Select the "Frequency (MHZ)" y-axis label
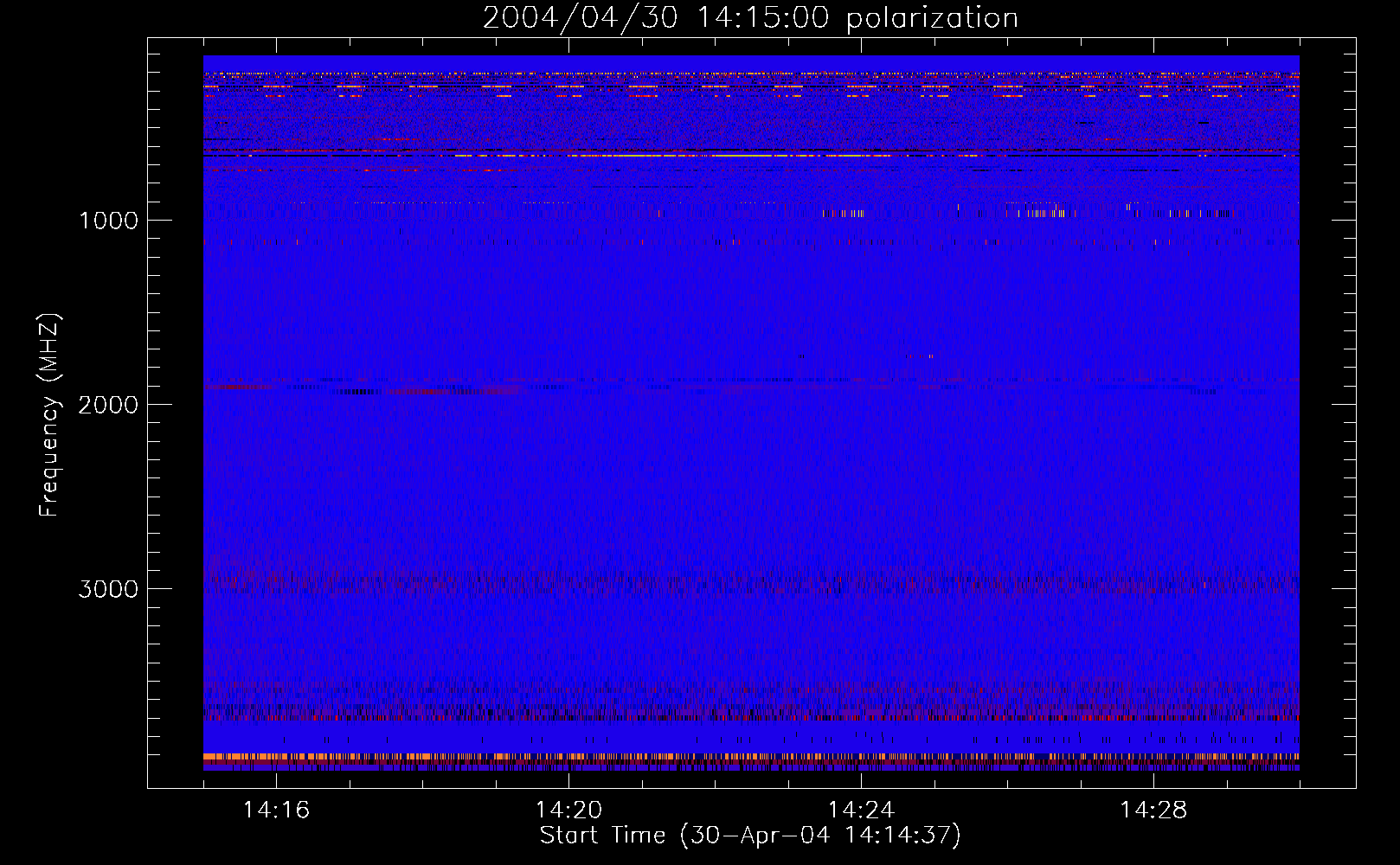Screen dimensions: 1400x865 coord(50,415)
